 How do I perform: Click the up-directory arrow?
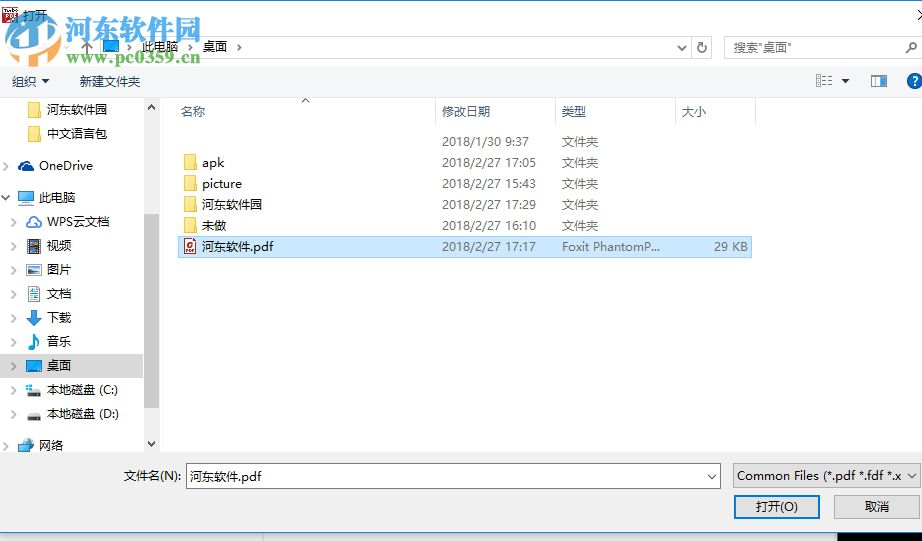pos(86,48)
